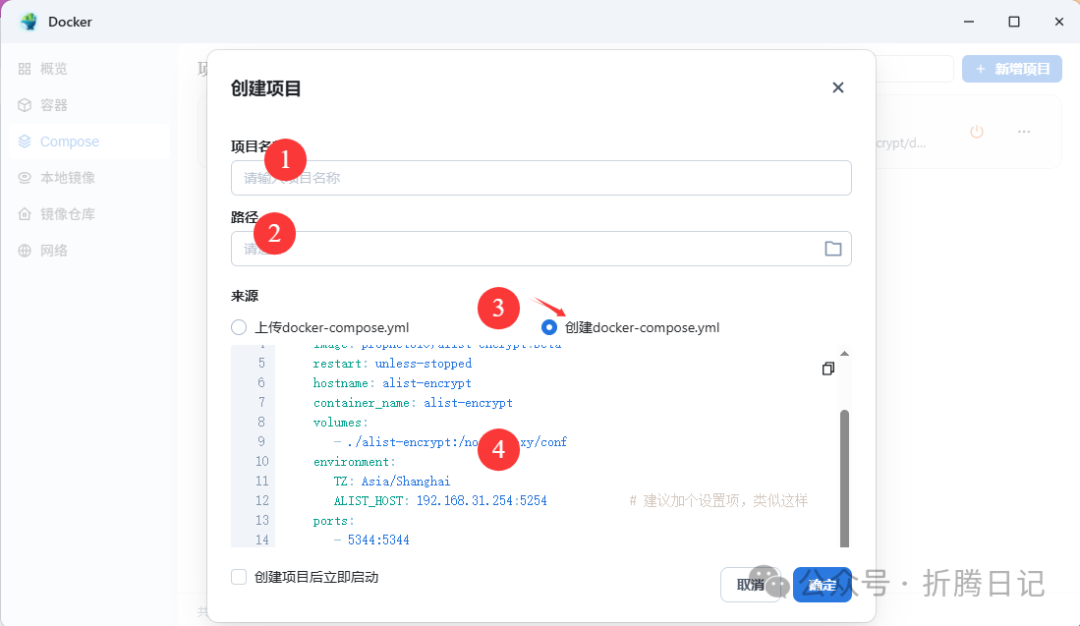Click the Docker app logo in title bar
The width and height of the screenshot is (1080, 626).
29,21
